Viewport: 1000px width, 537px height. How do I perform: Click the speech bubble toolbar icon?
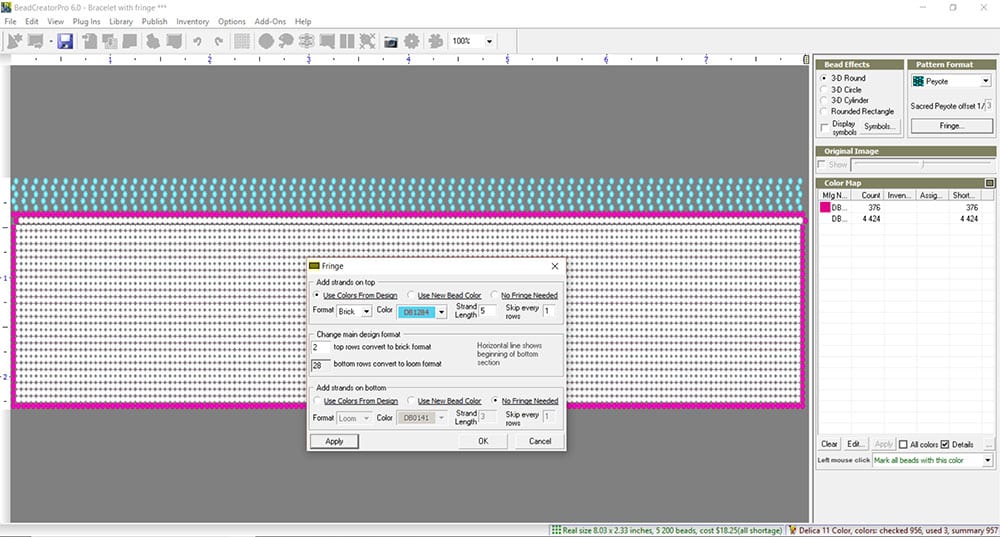coord(286,41)
